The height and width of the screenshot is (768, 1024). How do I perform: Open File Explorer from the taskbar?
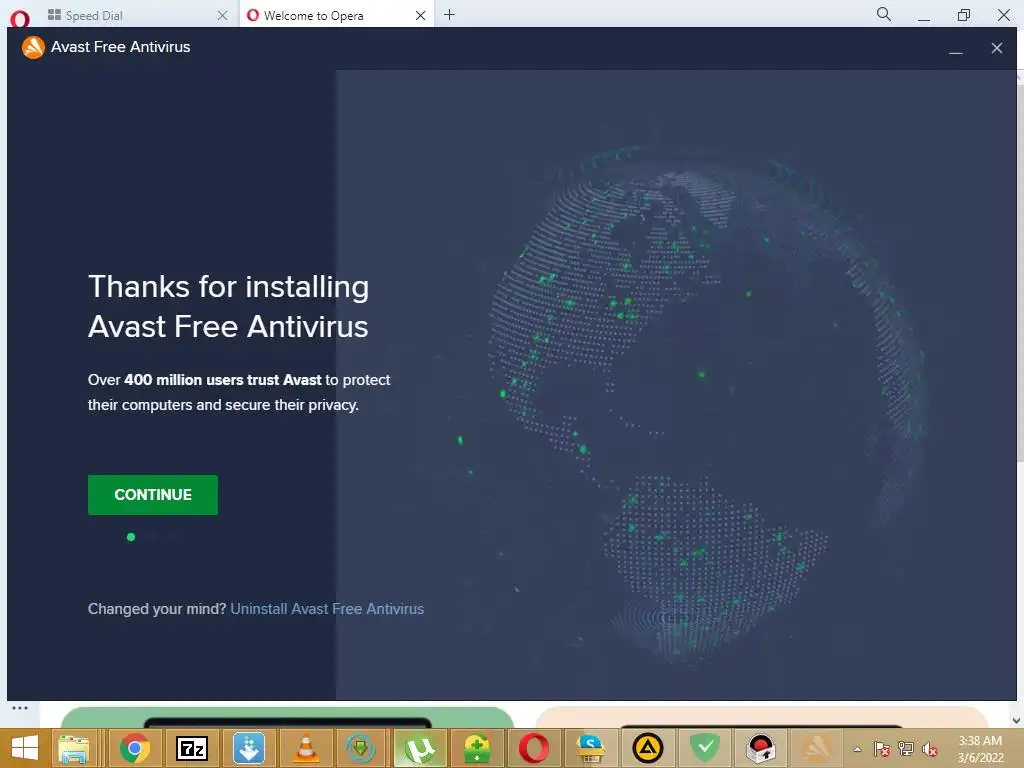[x=74, y=748]
